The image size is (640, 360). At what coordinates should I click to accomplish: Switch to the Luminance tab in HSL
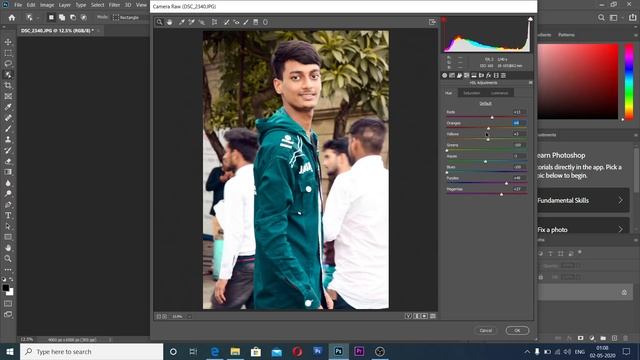500,93
